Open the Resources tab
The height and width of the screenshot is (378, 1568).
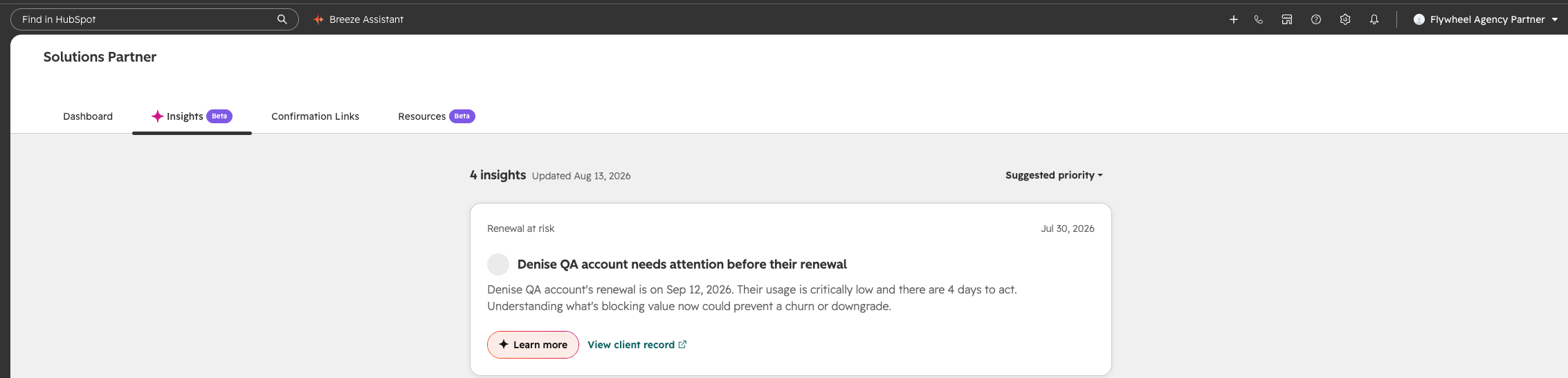point(436,116)
